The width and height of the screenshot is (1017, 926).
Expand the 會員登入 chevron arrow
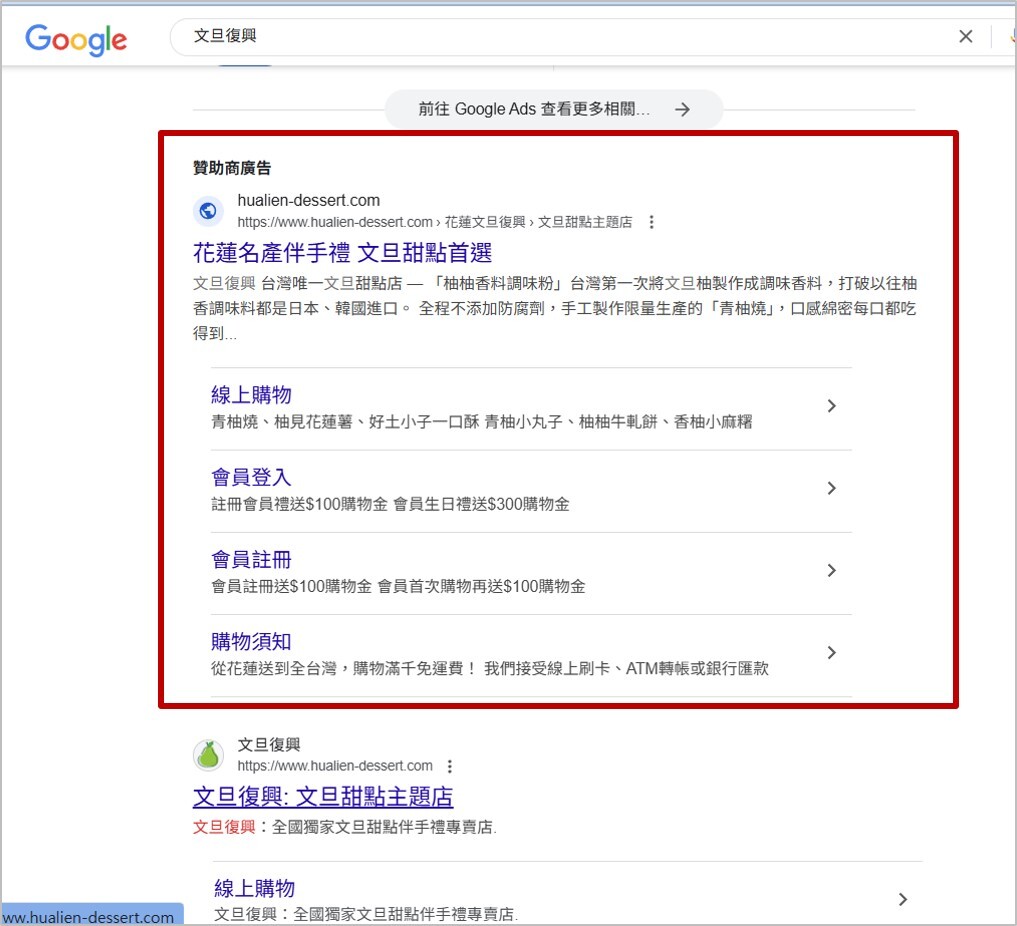(831, 488)
